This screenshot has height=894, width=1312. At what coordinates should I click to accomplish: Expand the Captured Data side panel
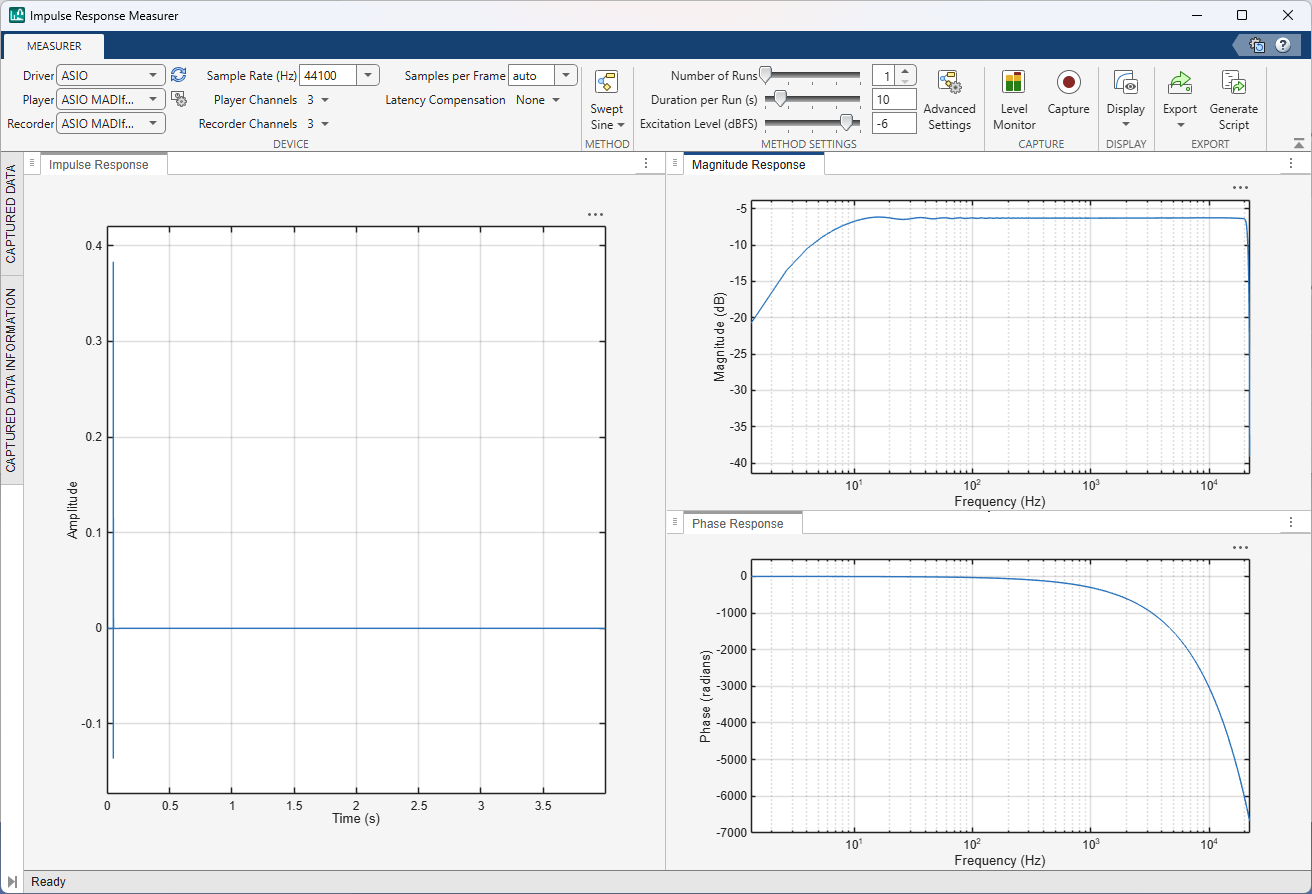pyautogui.click(x=11, y=215)
